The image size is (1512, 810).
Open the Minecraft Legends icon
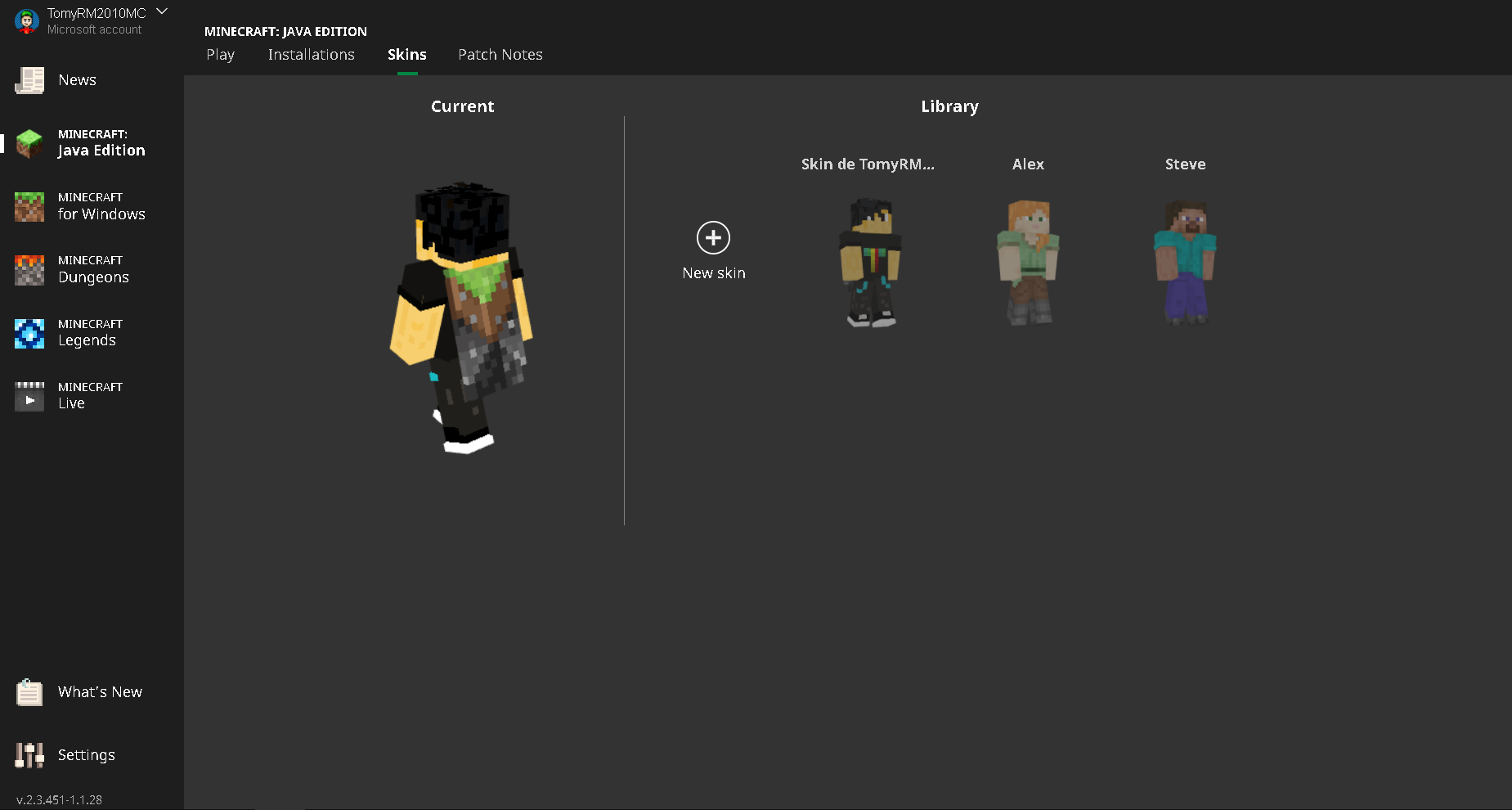pyautogui.click(x=29, y=333)
